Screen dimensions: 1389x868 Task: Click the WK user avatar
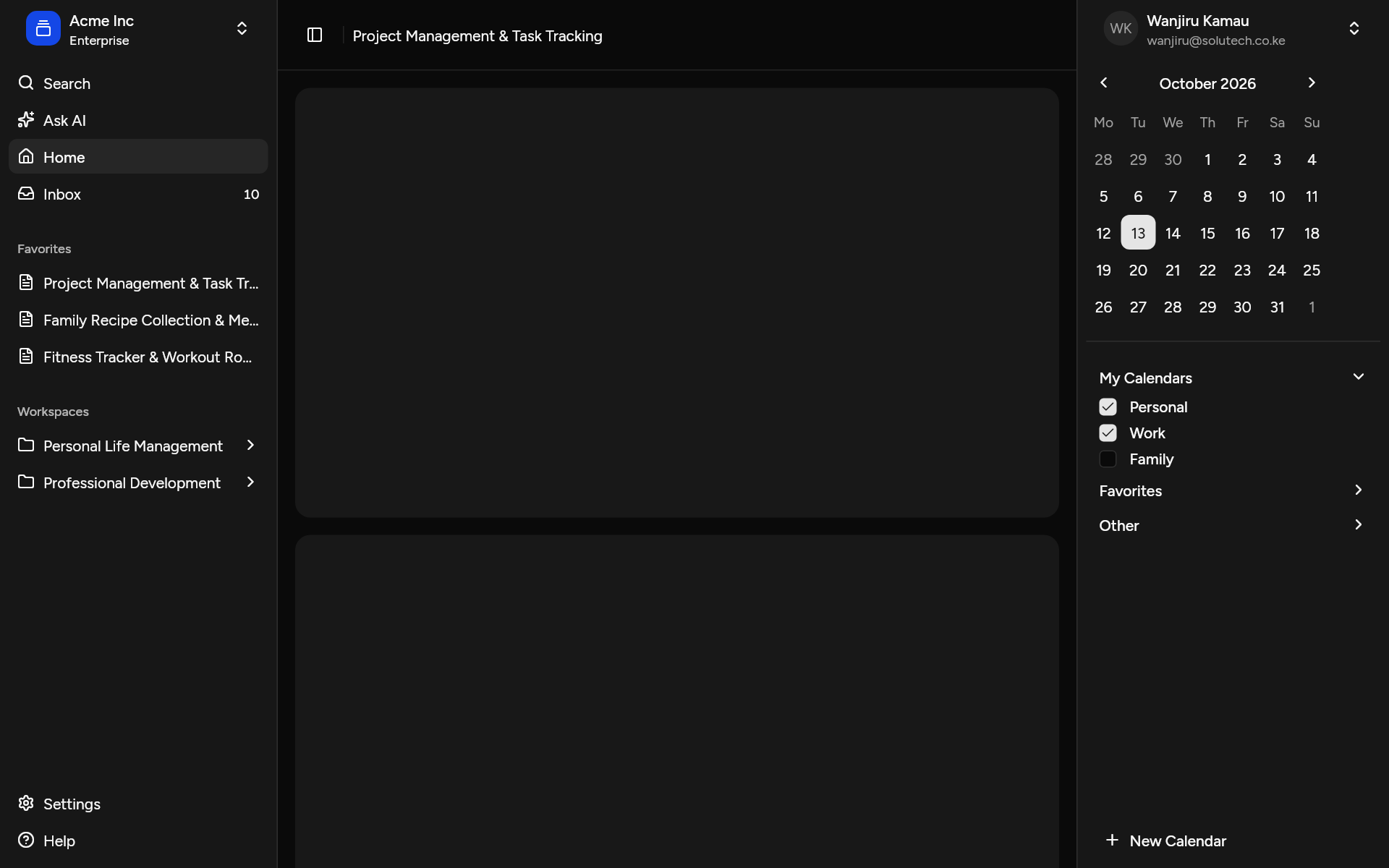tap(1121, 28)
